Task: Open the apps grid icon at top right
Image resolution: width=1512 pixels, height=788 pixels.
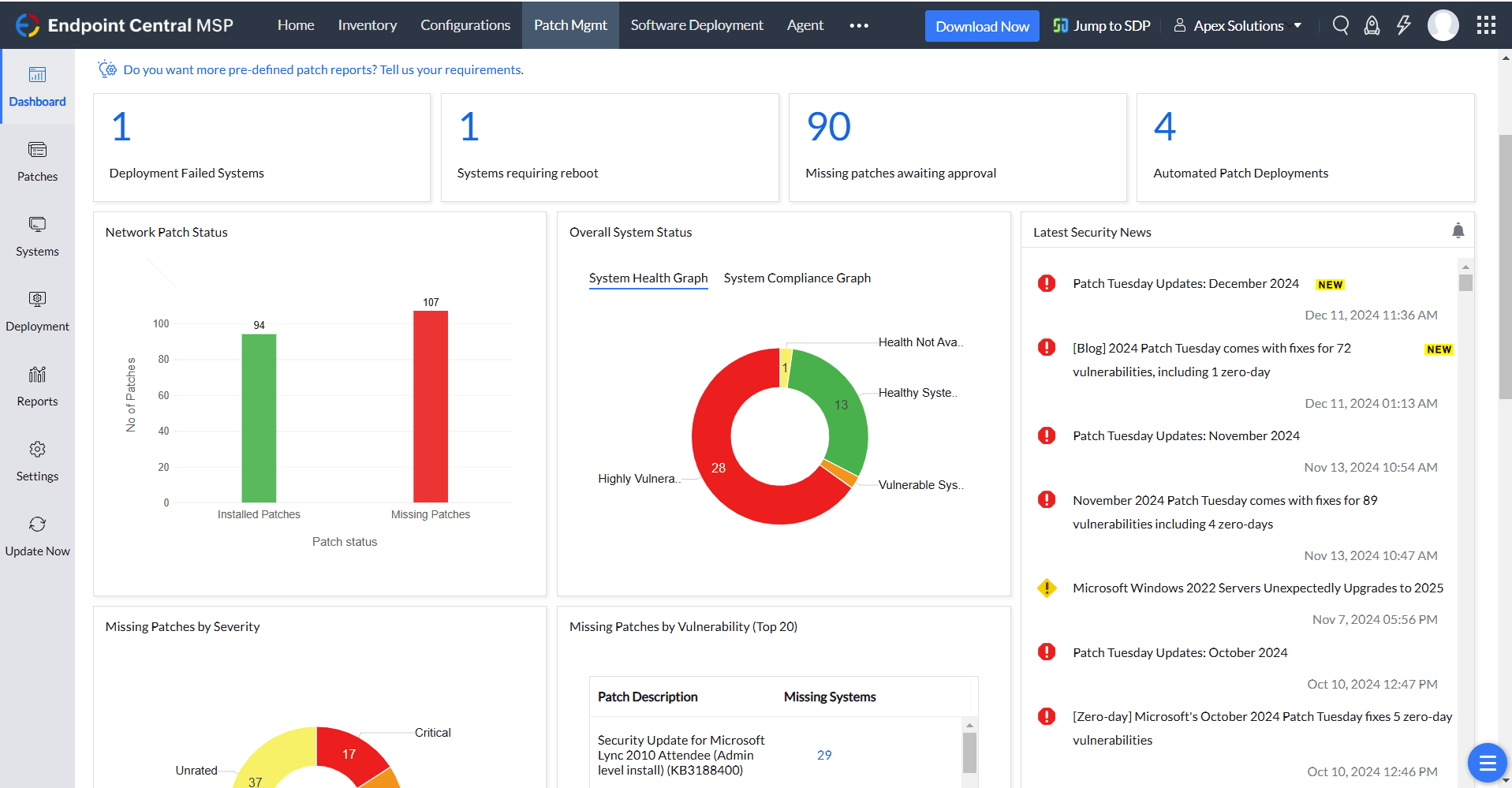Action: (1486, 25)
